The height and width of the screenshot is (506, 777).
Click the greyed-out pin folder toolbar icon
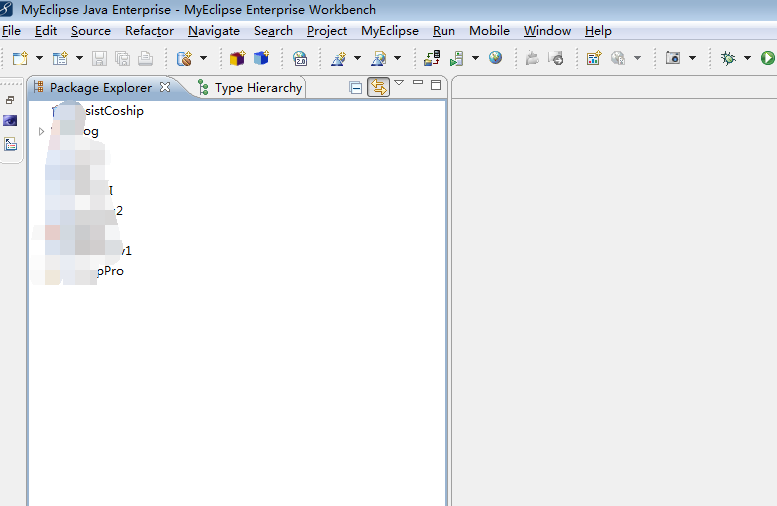pos(532,58)
